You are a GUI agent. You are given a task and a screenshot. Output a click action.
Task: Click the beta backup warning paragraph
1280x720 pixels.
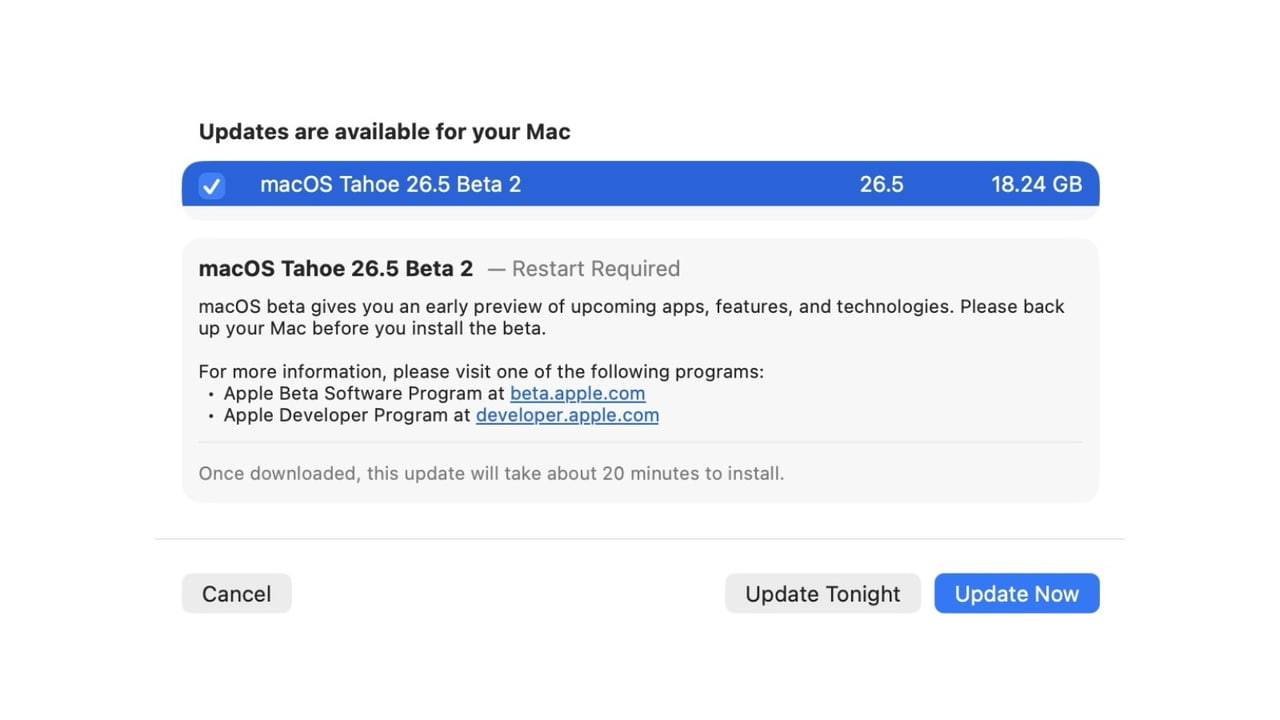click(x=630, y=316)
